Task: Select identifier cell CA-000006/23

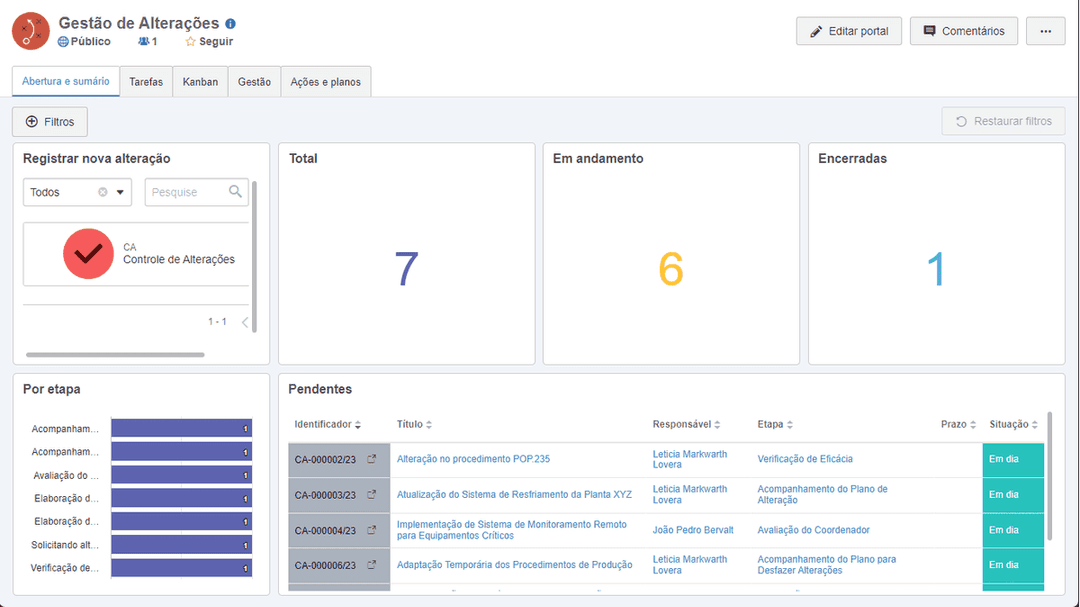Action: (x=339, y=566)
